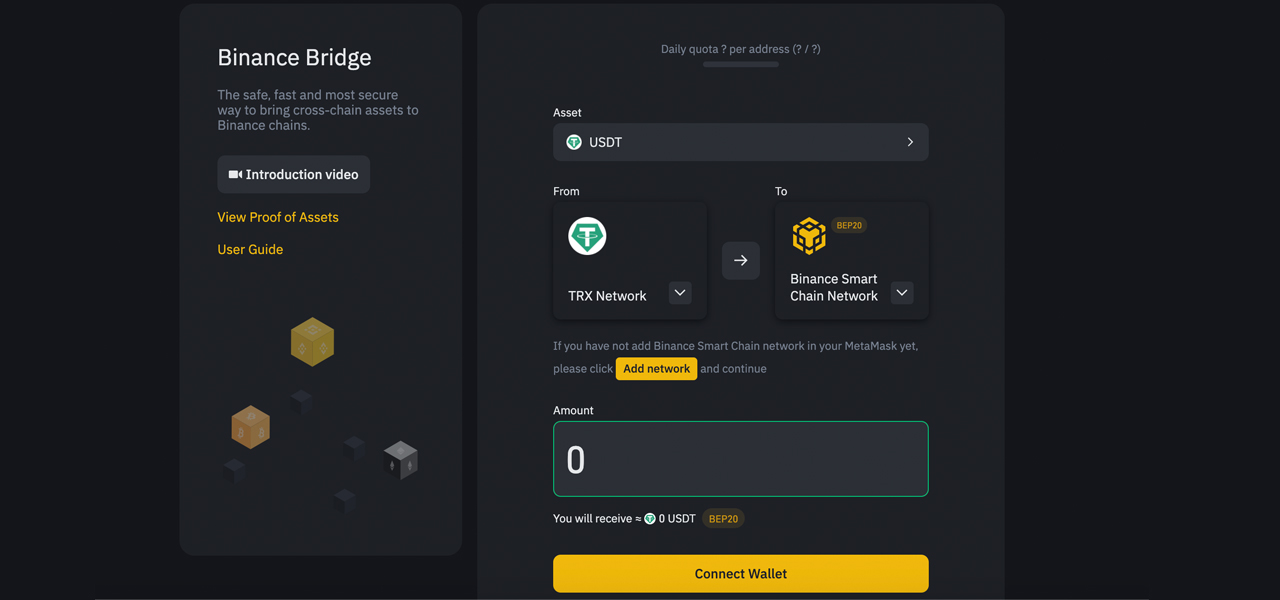Viewport: 1280px width, 600px height.
Task: Click the large Tether logo under From
Action: tap(587, 236)
